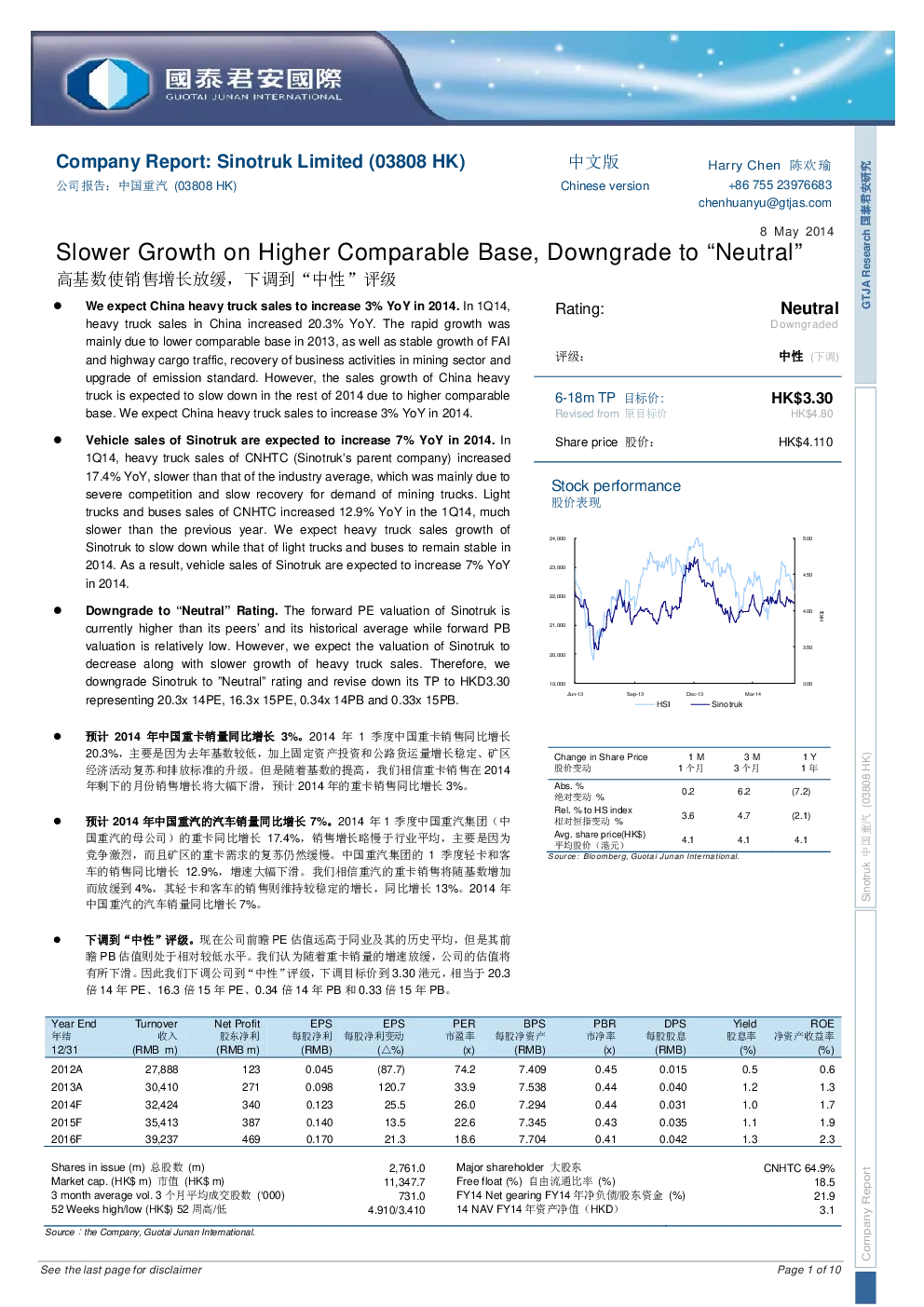Image resolution: width=924 pixels, height=1307 pixels.
Task: Click Source: Bloomberg, Guotai Junan International note
Action: coord(644,856)
